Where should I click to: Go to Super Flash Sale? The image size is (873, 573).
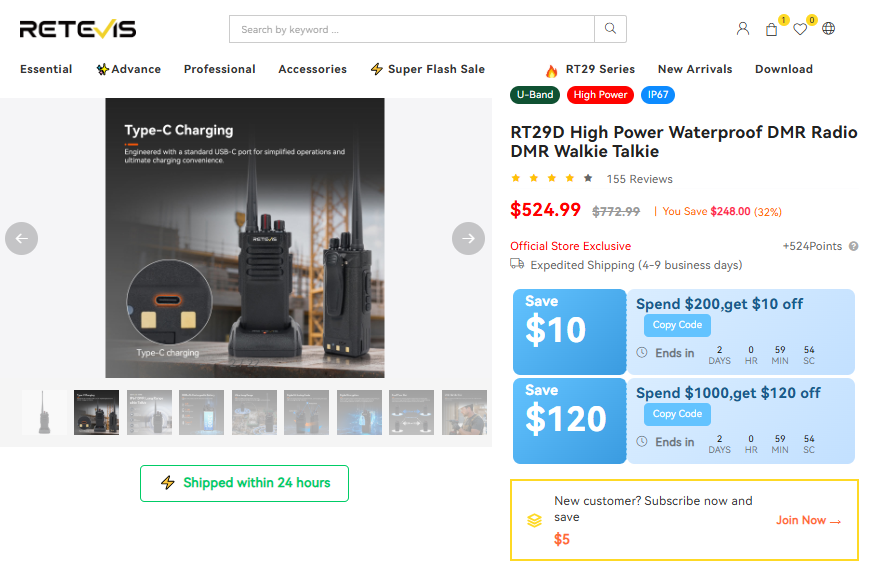428,69
